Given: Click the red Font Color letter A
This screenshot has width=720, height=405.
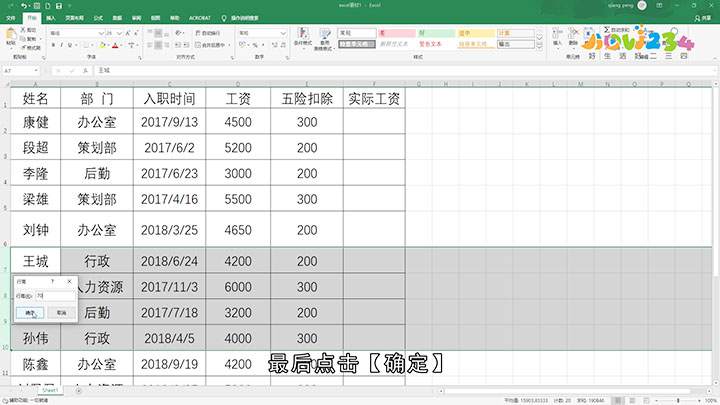Looking at the screenshot, I should coord(115,45).
